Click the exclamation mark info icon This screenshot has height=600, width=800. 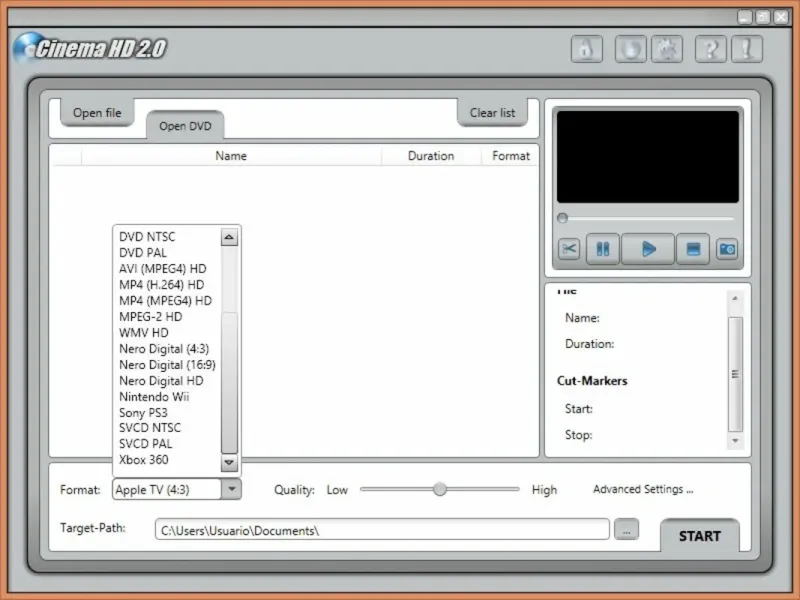point(746,49)
